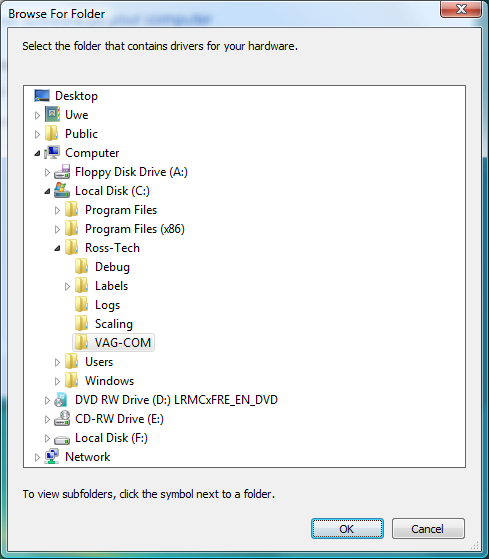The width and height of the screenshot is (489, 559).
Task: Click the Local Disk (F:) drive icon
Action: (62, 440)
